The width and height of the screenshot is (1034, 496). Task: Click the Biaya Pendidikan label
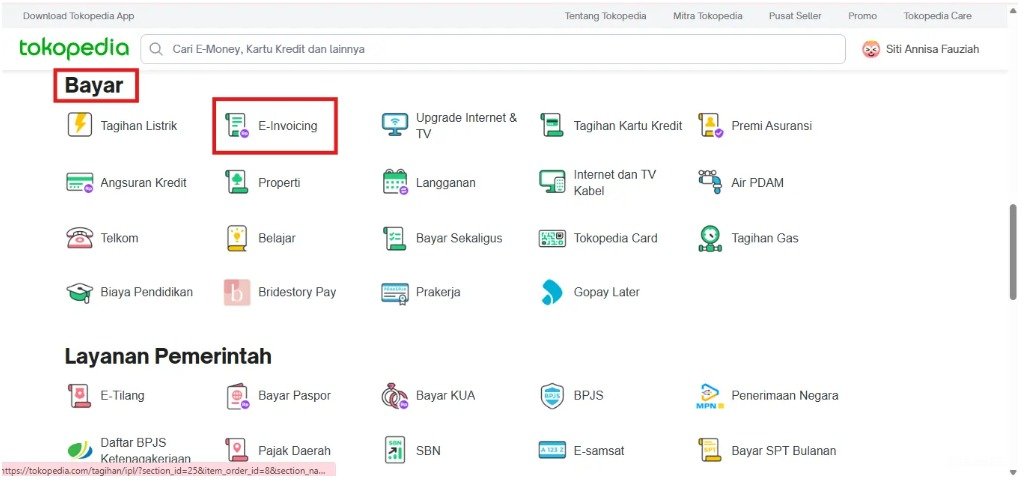pos(146,292)
